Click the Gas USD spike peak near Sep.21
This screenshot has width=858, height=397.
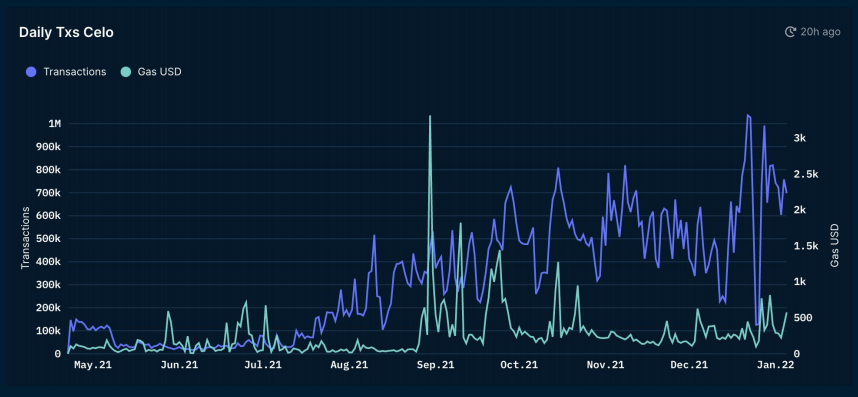[430, 116]
